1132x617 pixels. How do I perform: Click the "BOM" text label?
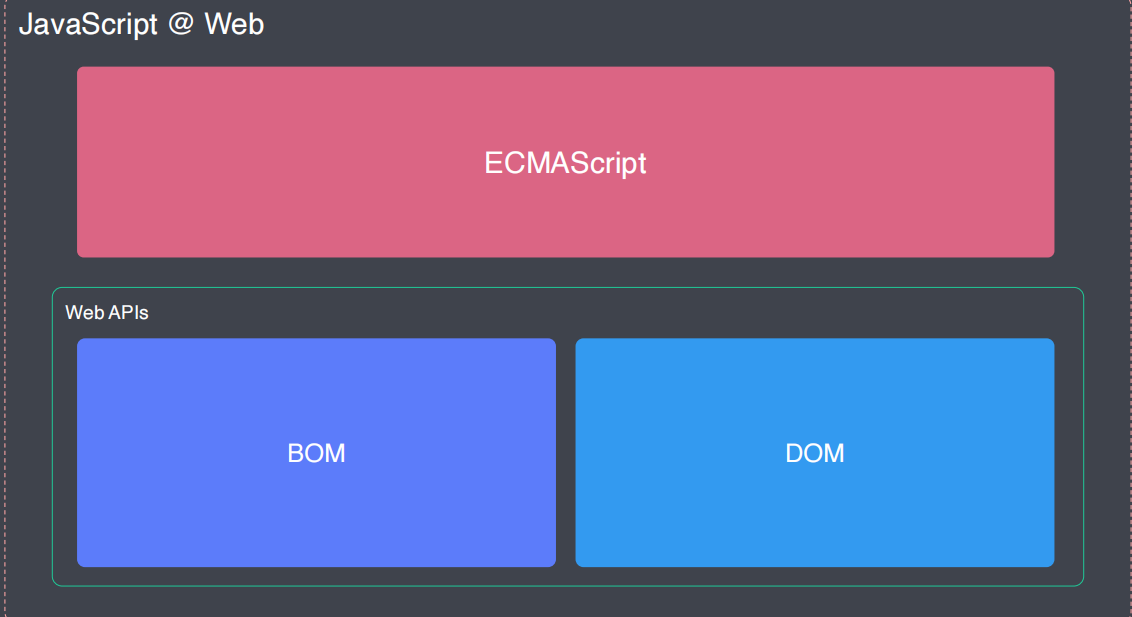316,453
